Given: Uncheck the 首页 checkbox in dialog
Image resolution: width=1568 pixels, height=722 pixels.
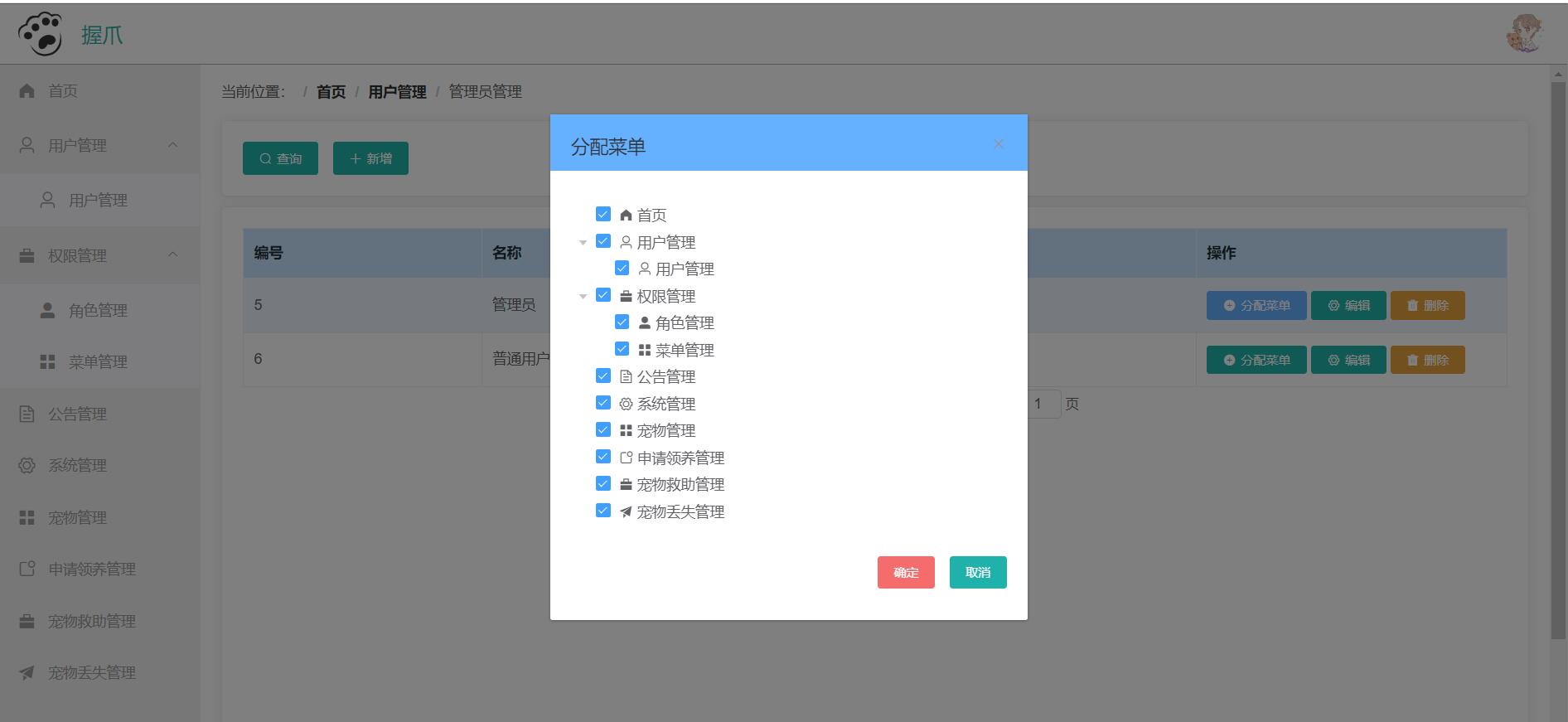Looking at the screenshot, I should pyautogui.click(x=603, y=214).
